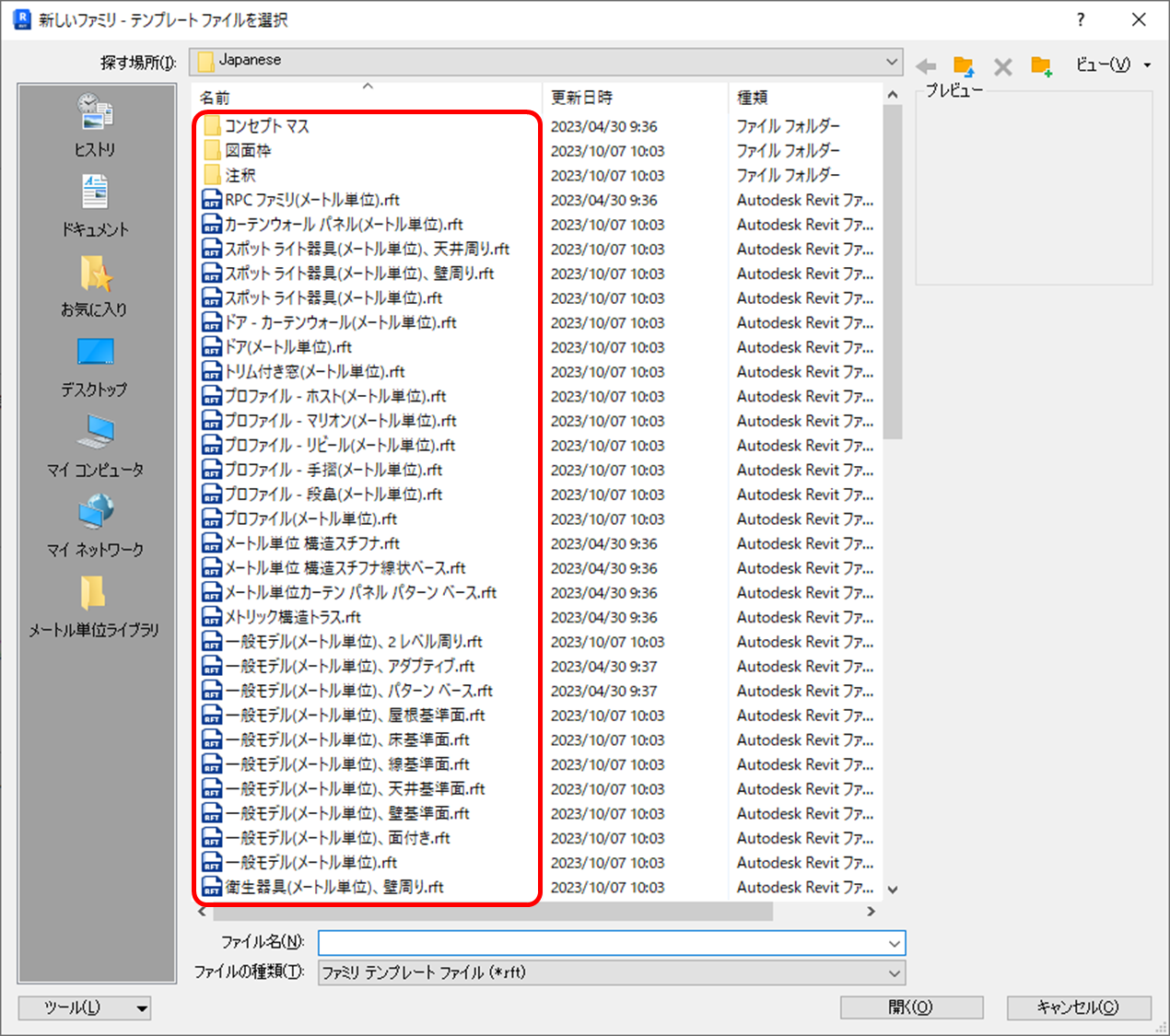Click the back arrow navigation icon
The width and height of the screenshot is (1170, 1036).
coord(926,66)
